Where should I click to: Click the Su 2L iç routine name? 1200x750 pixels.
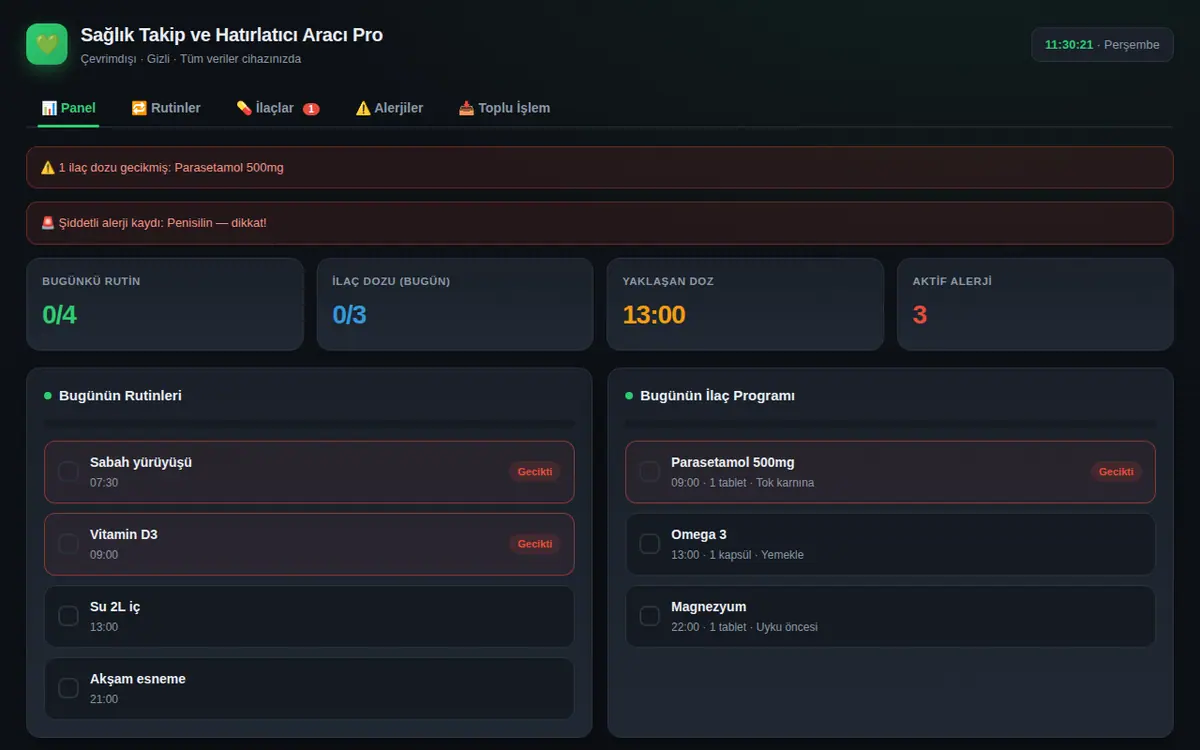(x=115, y=606)
